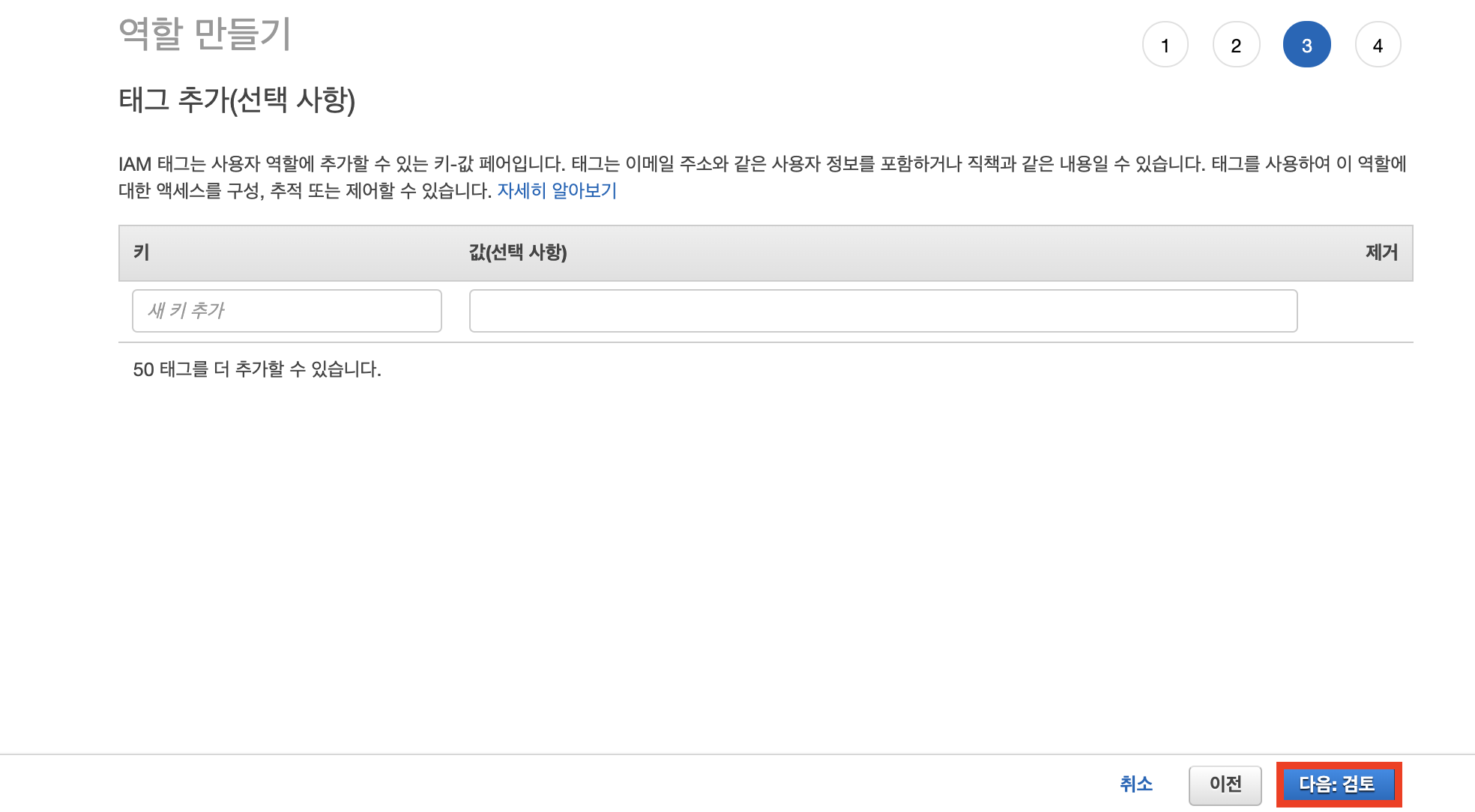The width and height of the screenshot is (1475, 812).
Task: Select the highlighted step 3 circle
Action: pyautogui.click(x=1306, y=45)
